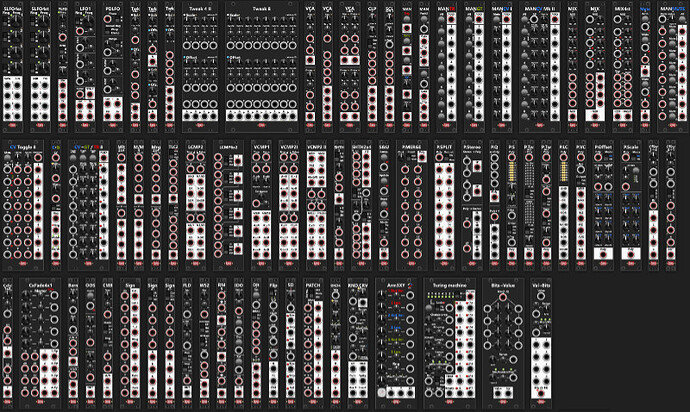Click the red logo under Turing machine module
This screenshot has width=690, height=412.
(449, 402)
